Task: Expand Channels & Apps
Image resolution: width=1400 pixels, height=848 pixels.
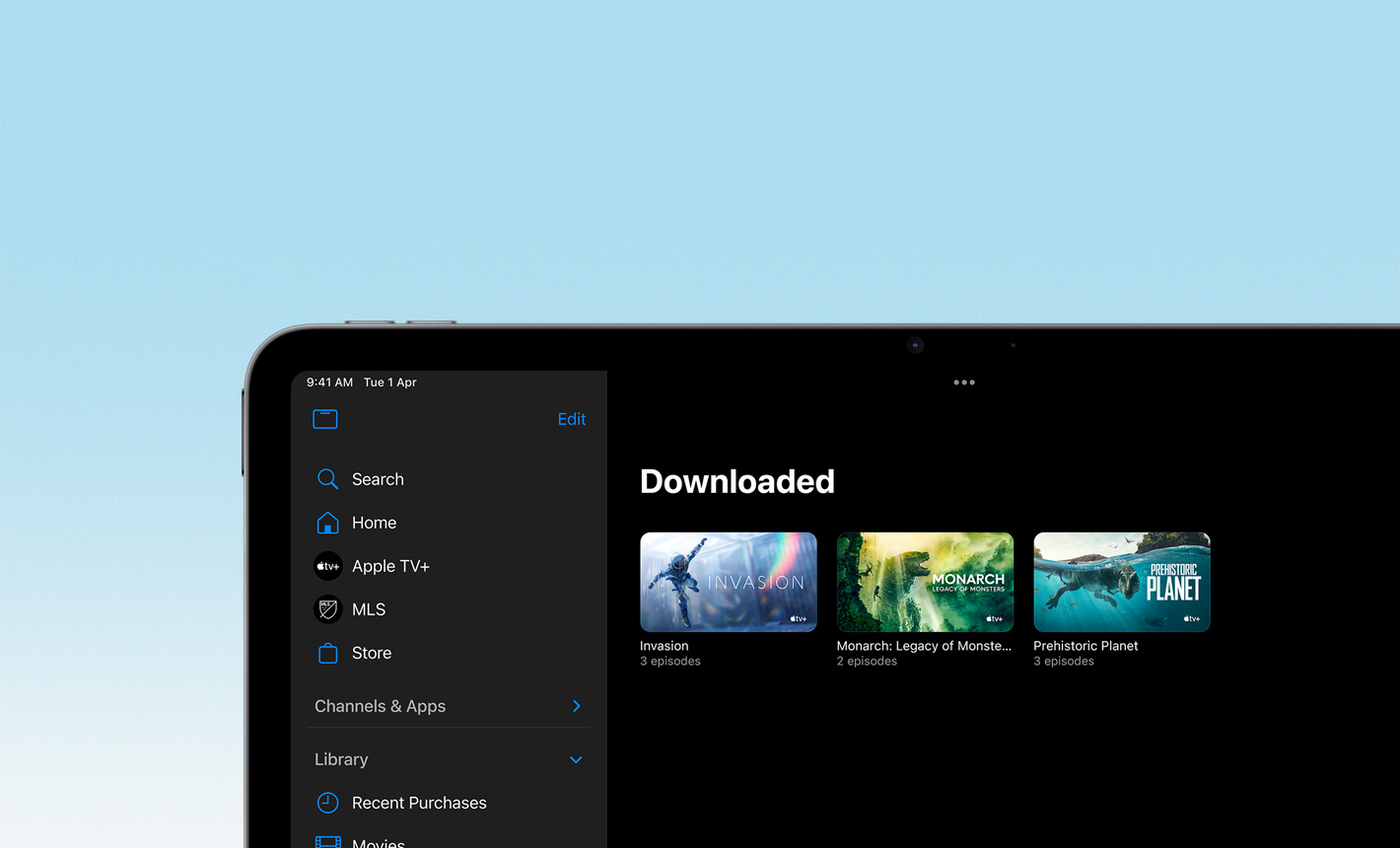Action: (577, 706)
